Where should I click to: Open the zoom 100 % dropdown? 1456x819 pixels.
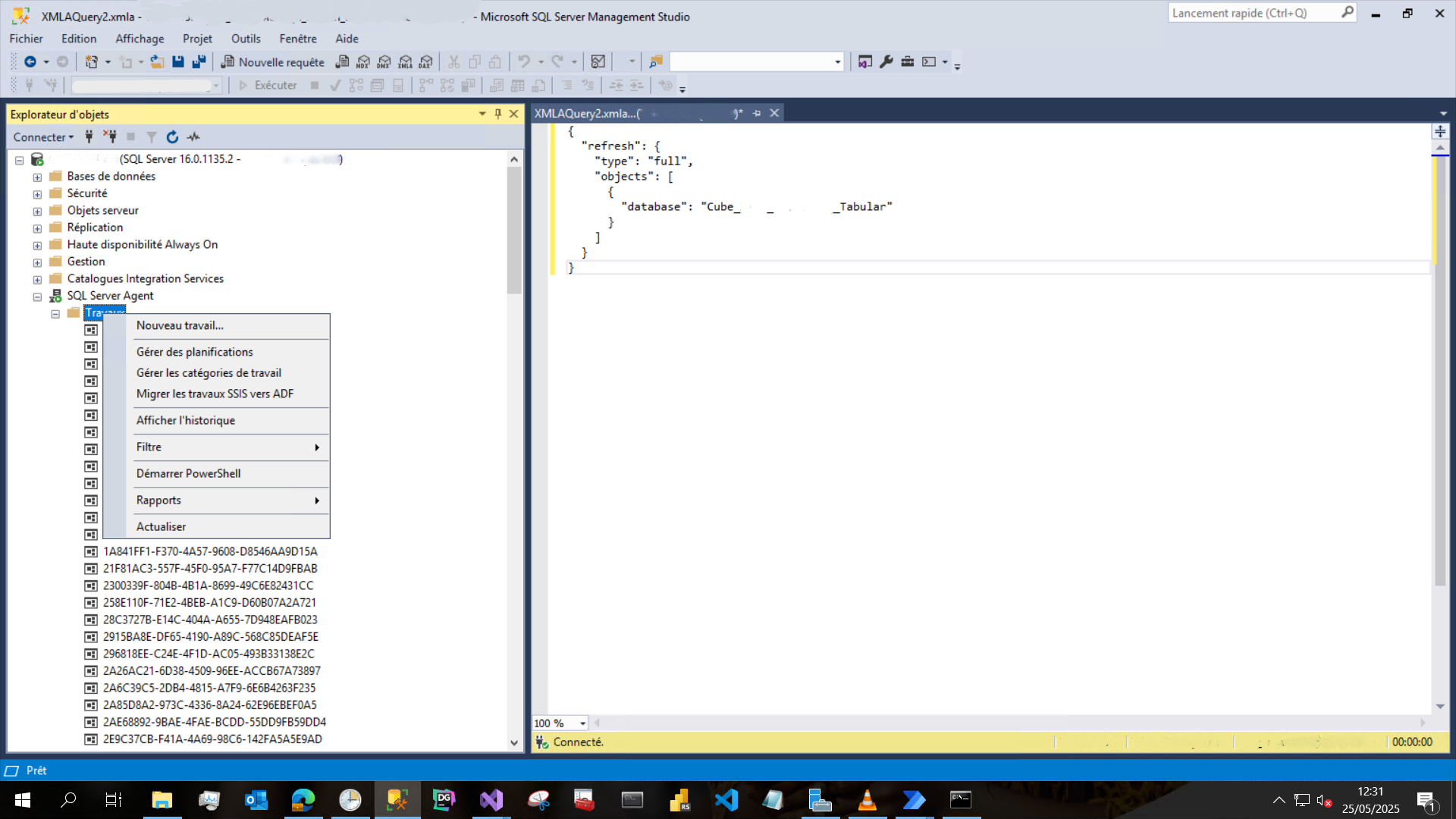(x=582, y=723)
